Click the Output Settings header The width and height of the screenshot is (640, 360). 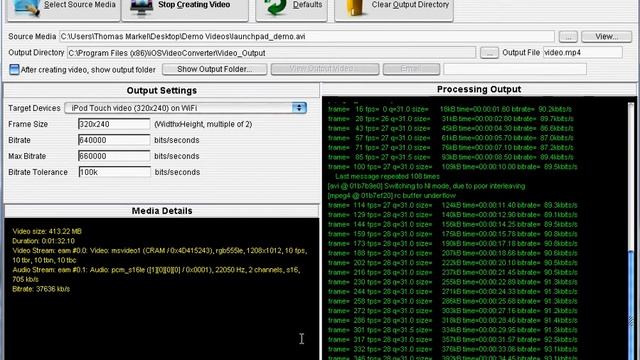(x=162, y=91)
